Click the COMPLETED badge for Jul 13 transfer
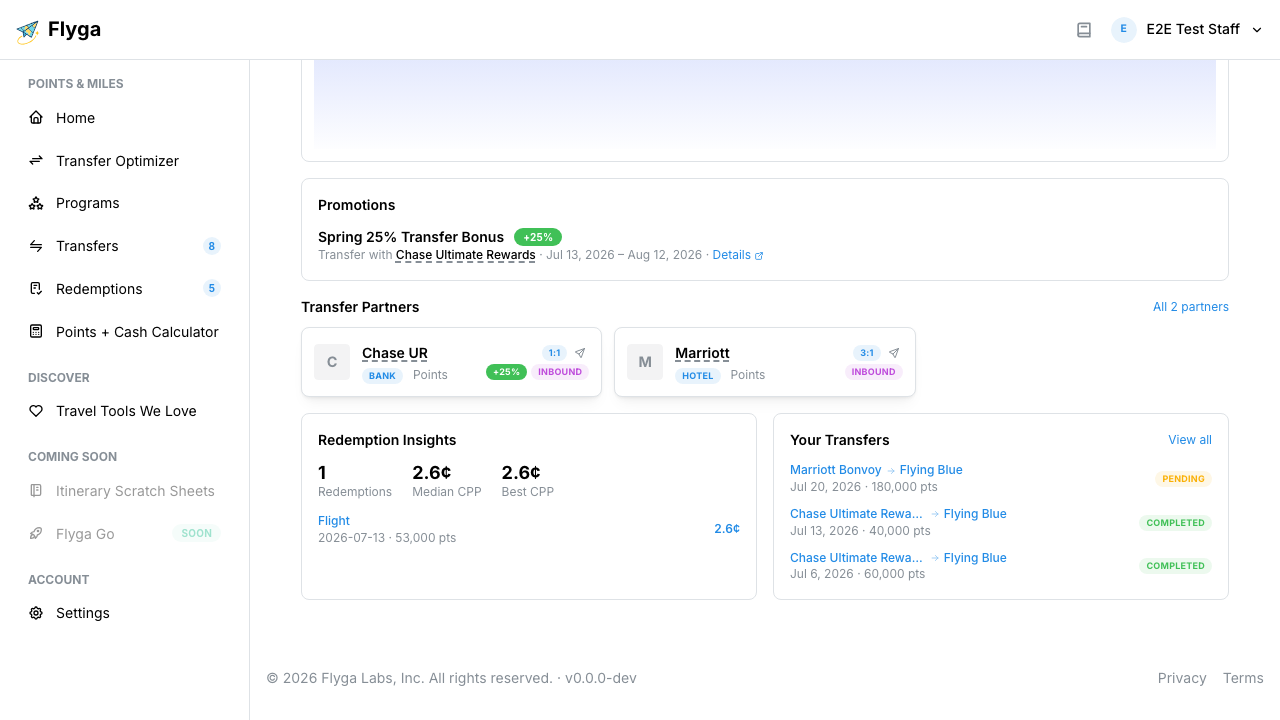Image resolution: width=1280 pixels, height=720 pixels. tap(1175, 523)
